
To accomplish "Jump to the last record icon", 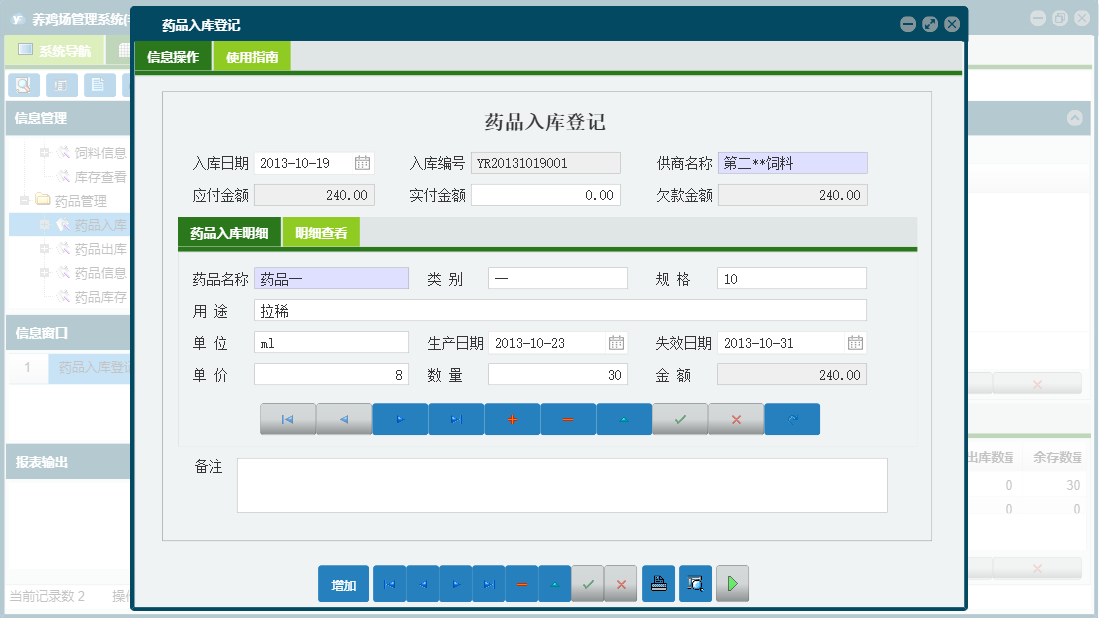I will (456, 419).
